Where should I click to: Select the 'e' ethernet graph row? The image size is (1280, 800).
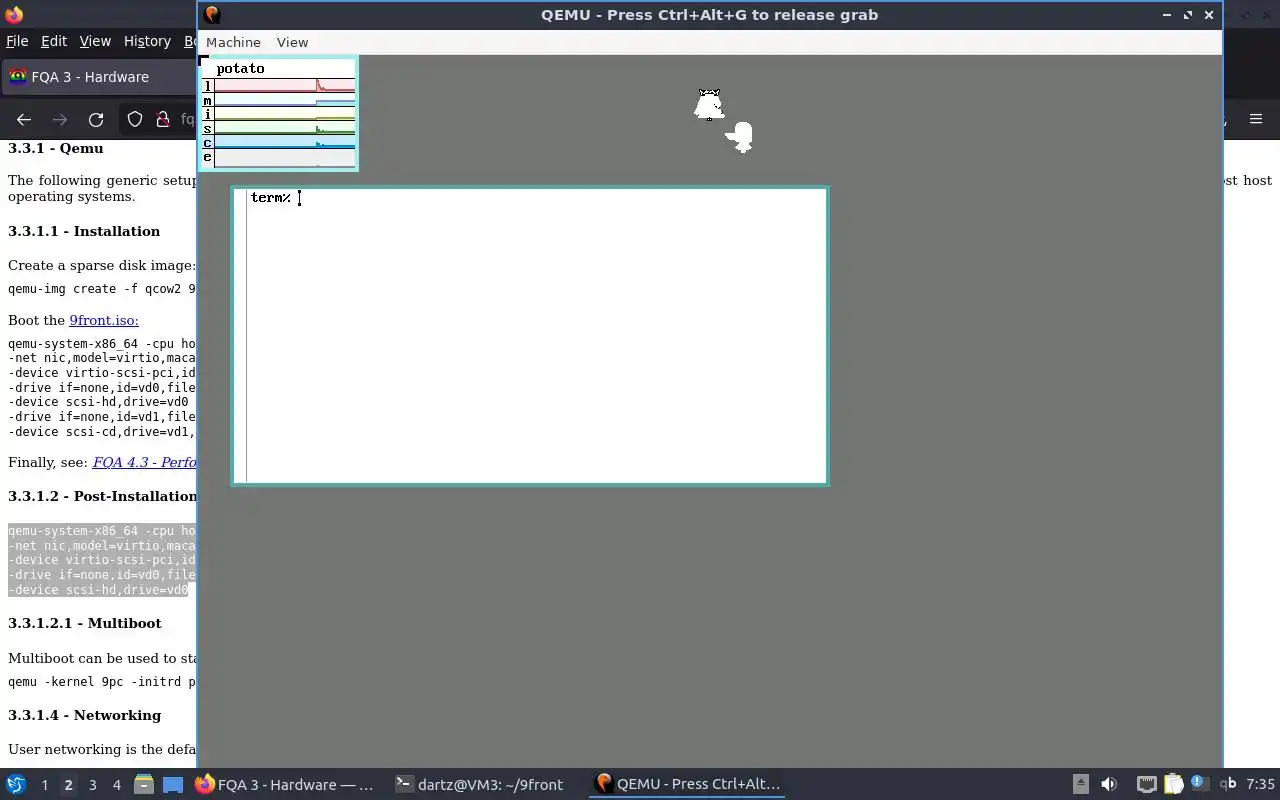pyautogui.click(x=279, y=157)
